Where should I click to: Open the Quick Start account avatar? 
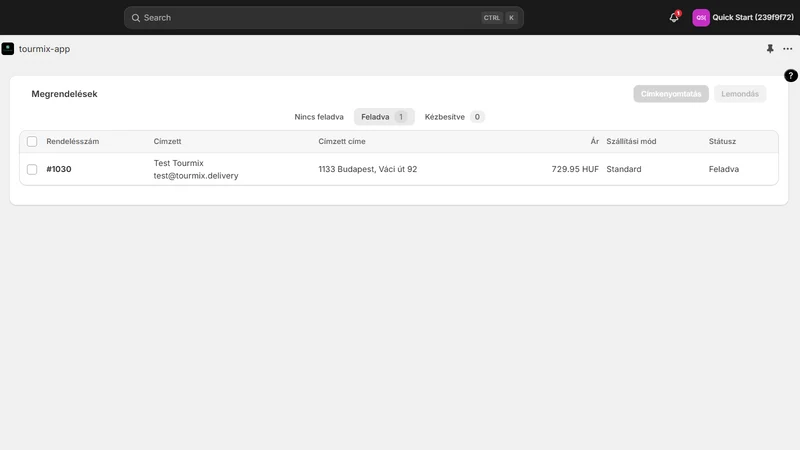pyautogui.click(x=701, y=17)
